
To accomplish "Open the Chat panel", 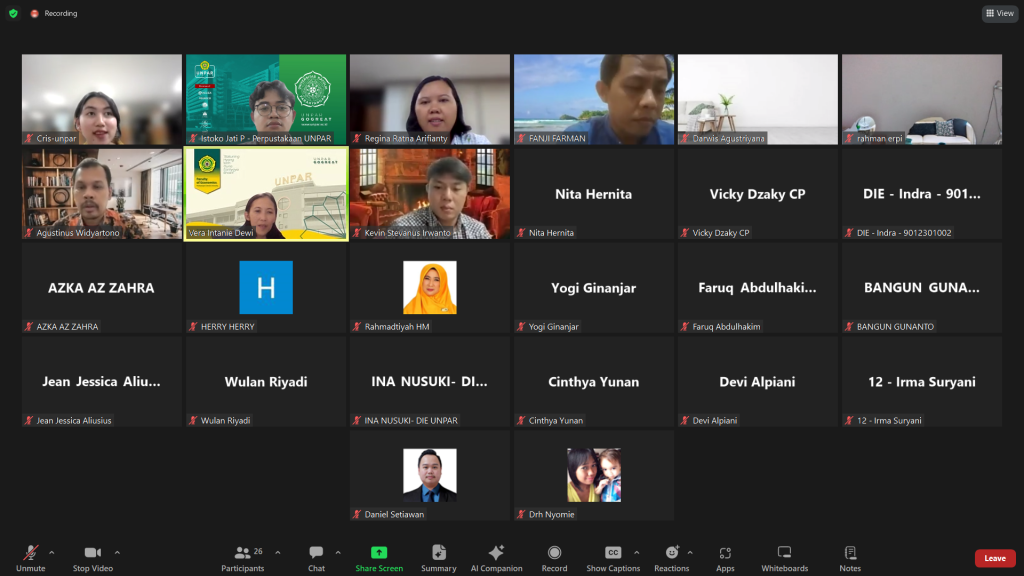I will (x=316, y=558).
